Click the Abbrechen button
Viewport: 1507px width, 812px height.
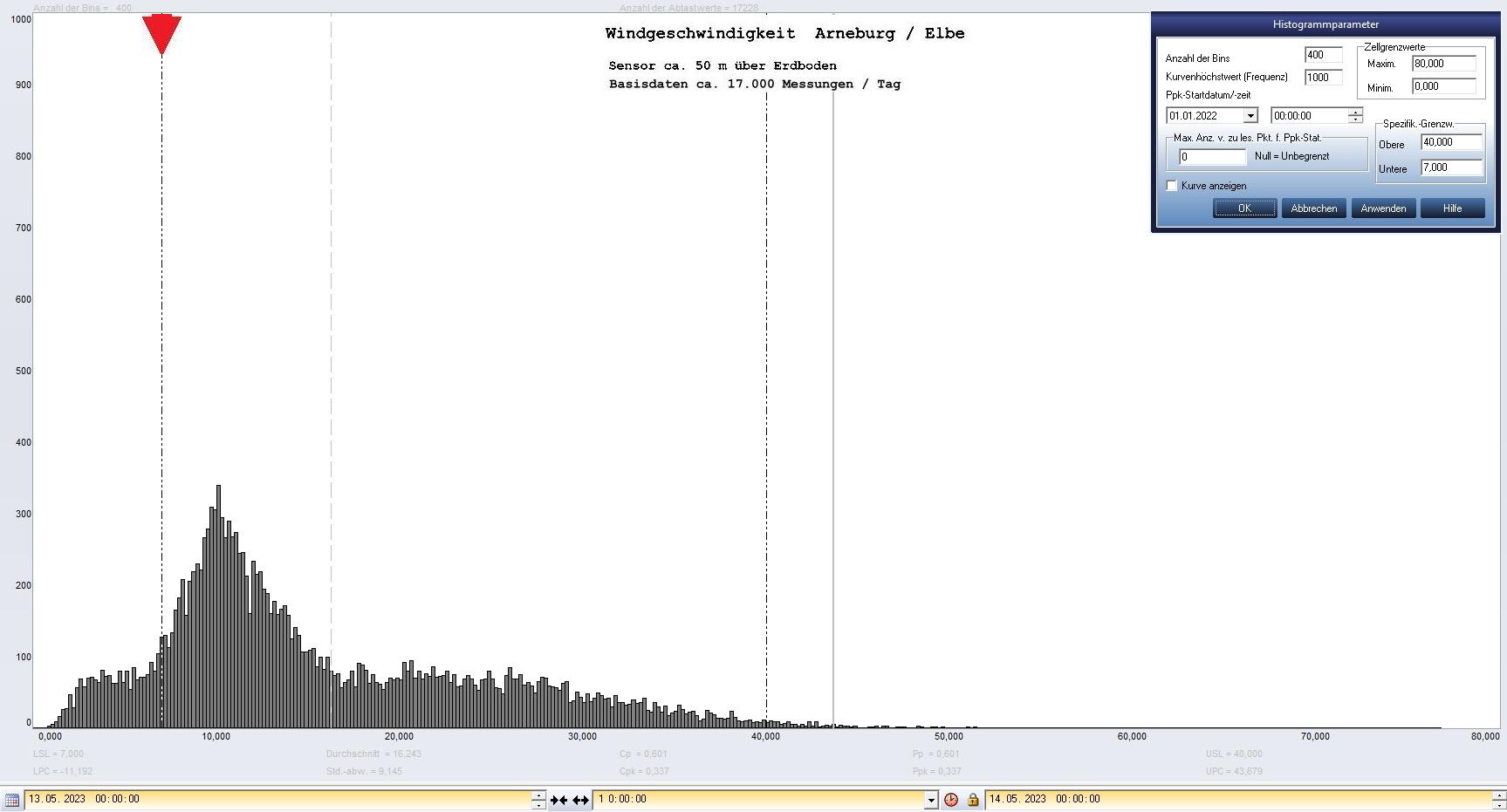pyautogui.click(x=1313, y=208)
